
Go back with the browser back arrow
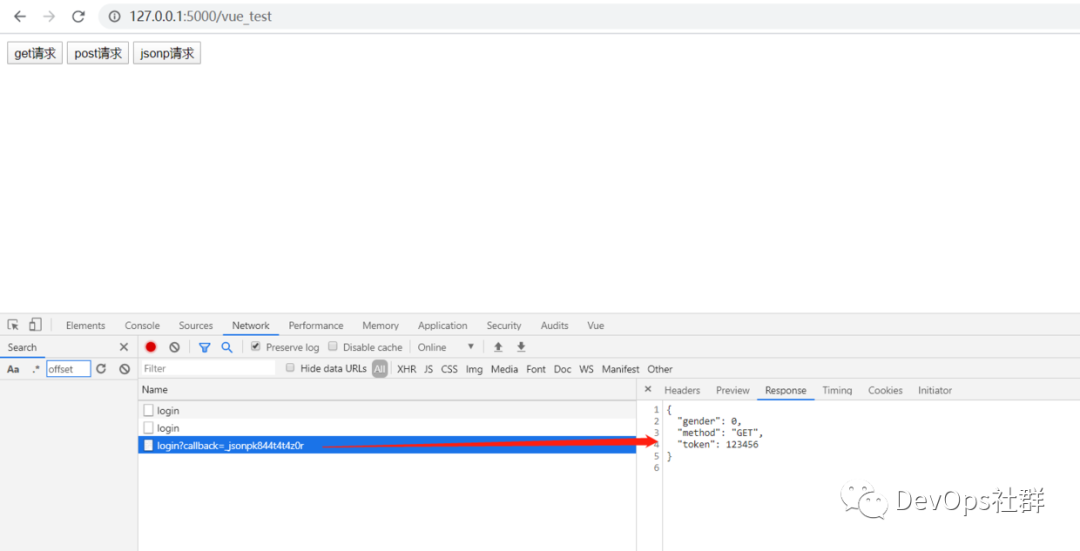tap(20, 16)
